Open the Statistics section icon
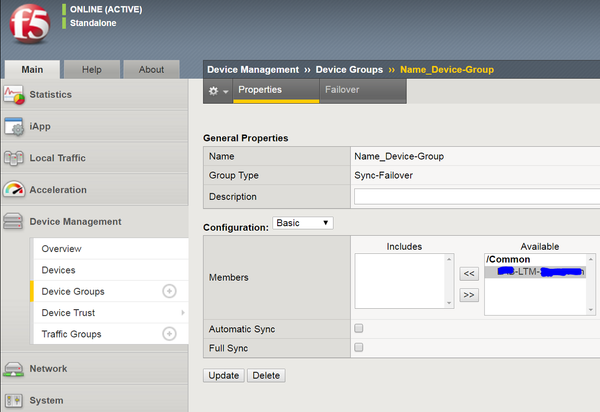Screen dimensions: 600x412 [15, 95]
